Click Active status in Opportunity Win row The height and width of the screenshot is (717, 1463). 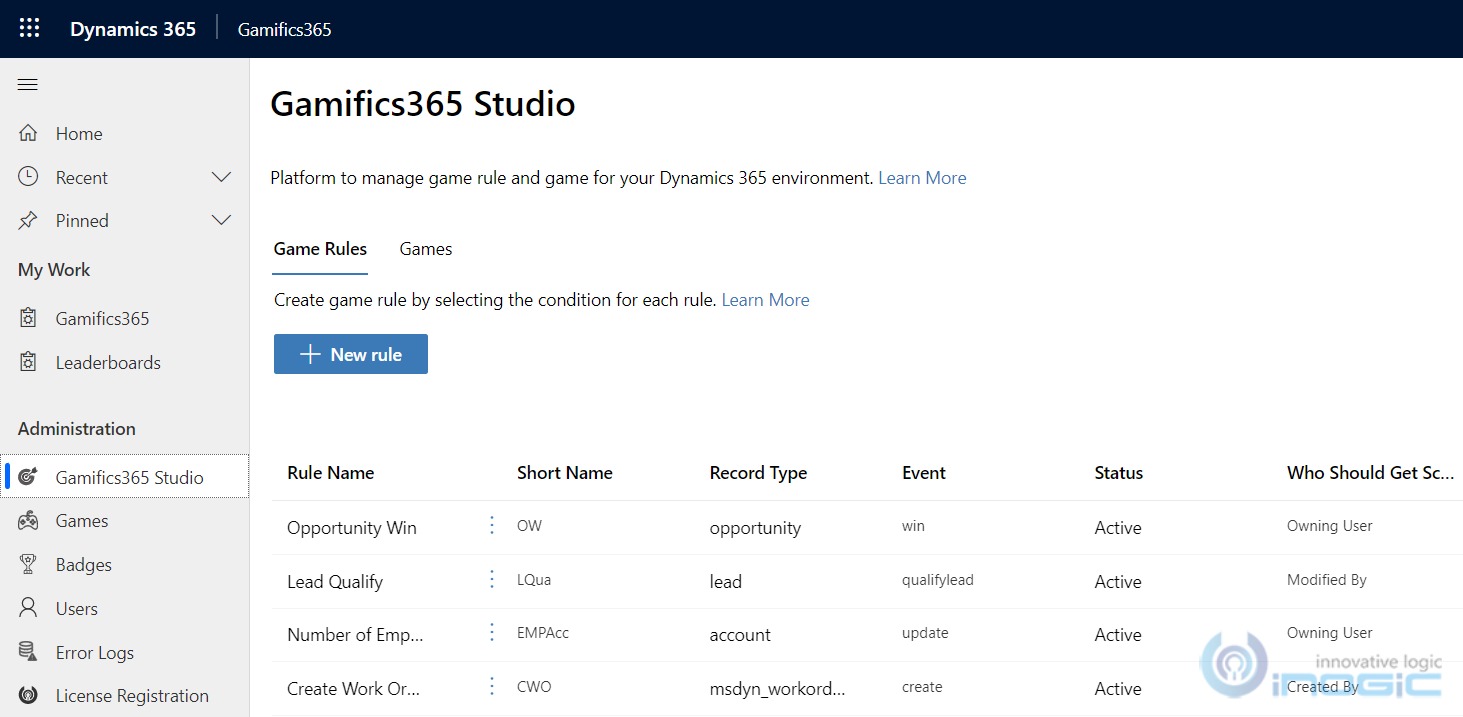(1118, 528)
